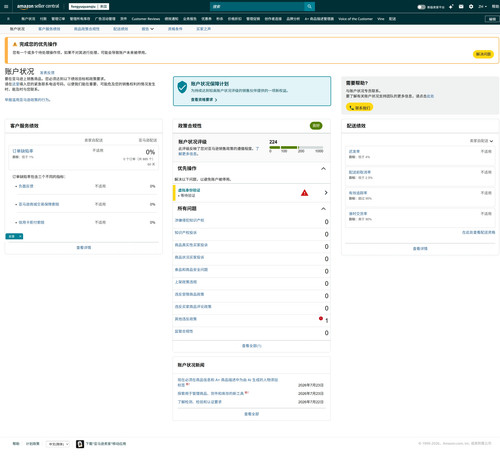Click the score value 224

click(x=273, y=142)
